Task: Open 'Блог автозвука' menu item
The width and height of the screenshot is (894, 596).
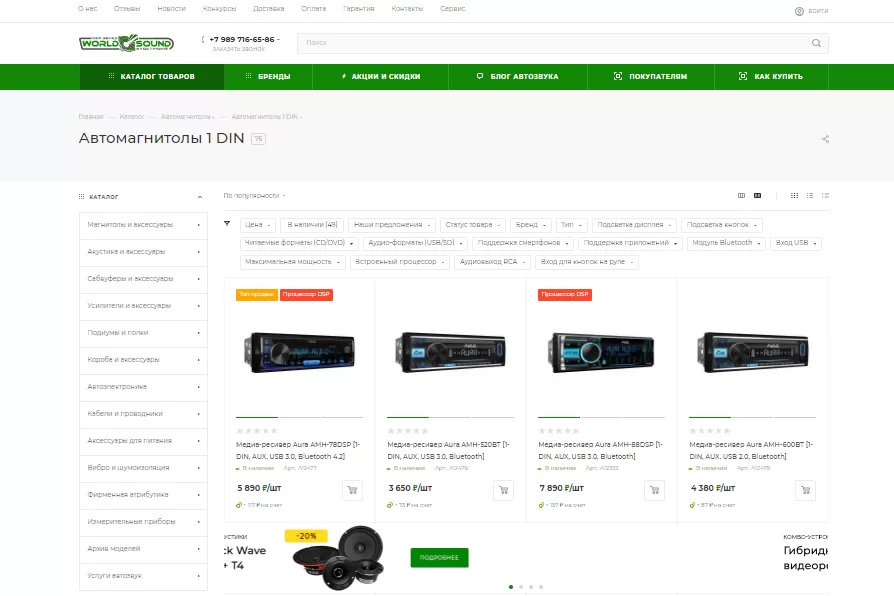Action: click(518, 76)
